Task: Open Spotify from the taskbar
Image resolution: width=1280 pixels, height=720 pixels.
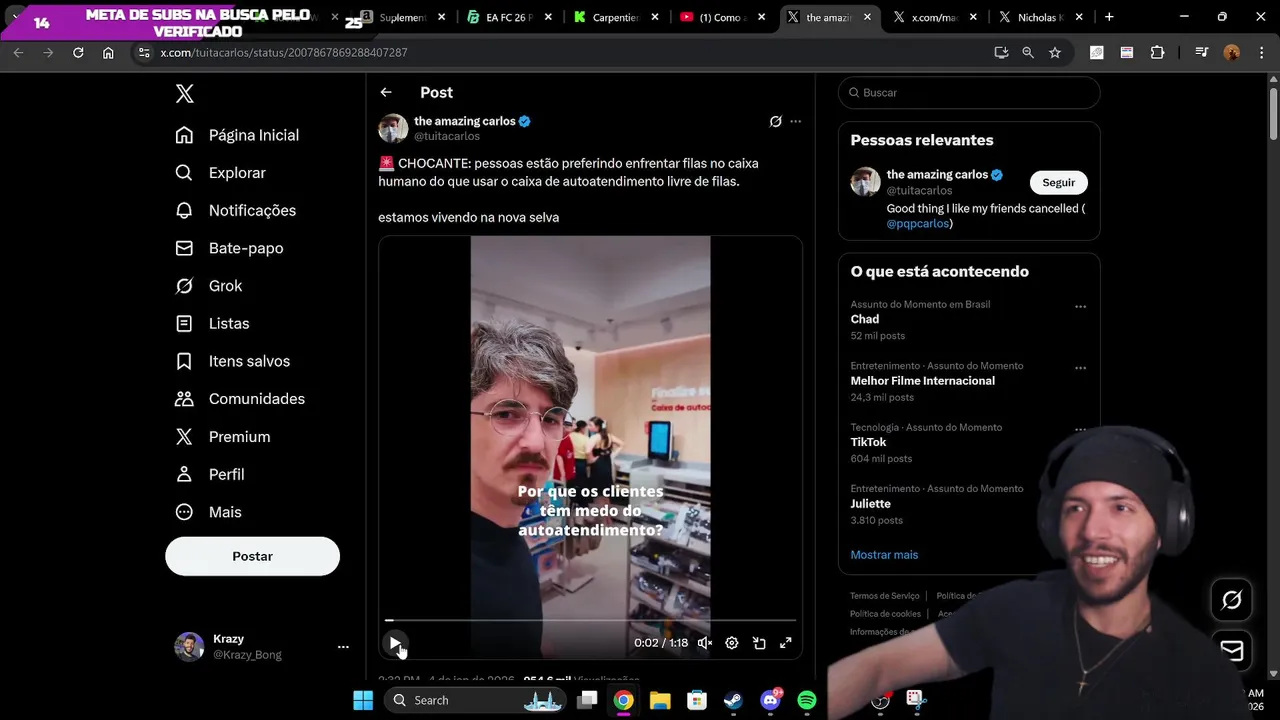Action: [x=807, y=700]
